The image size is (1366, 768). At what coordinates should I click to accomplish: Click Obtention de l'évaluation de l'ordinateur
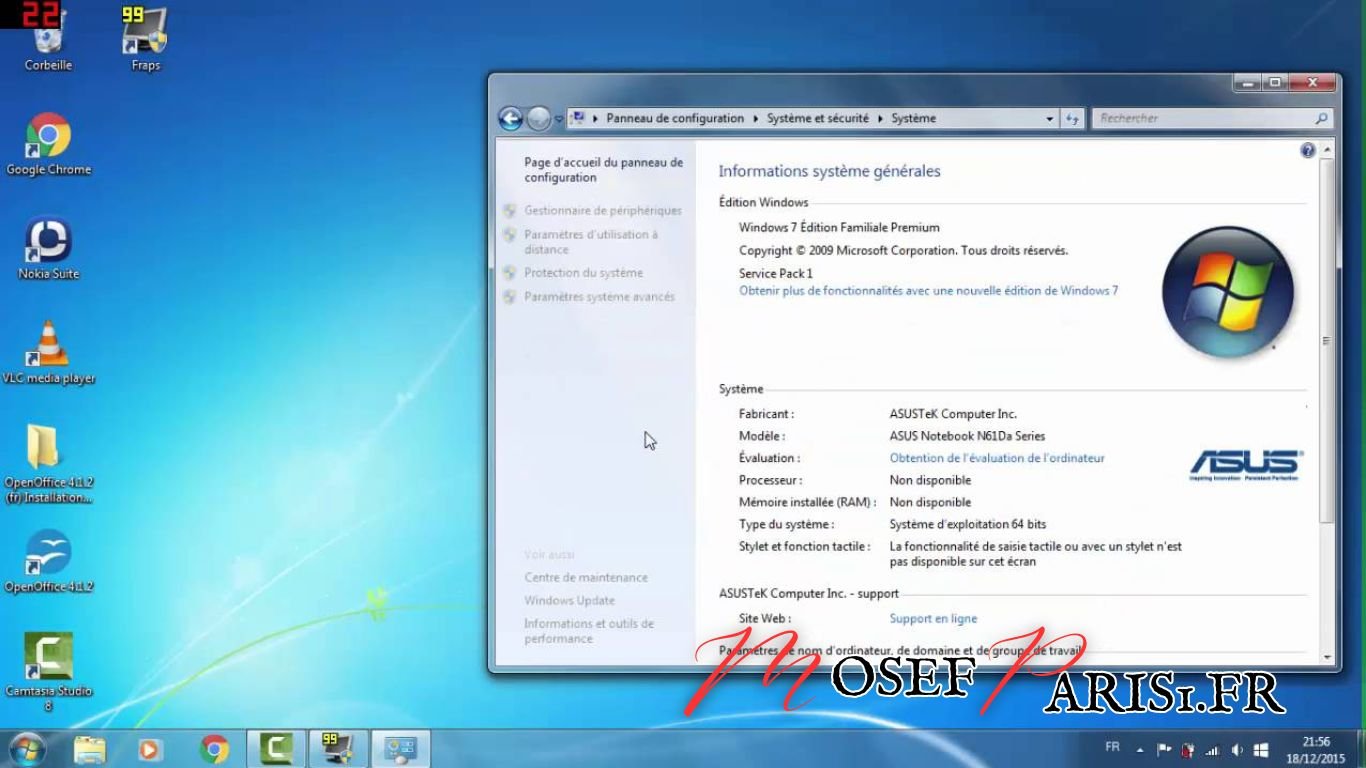[997, 458]
